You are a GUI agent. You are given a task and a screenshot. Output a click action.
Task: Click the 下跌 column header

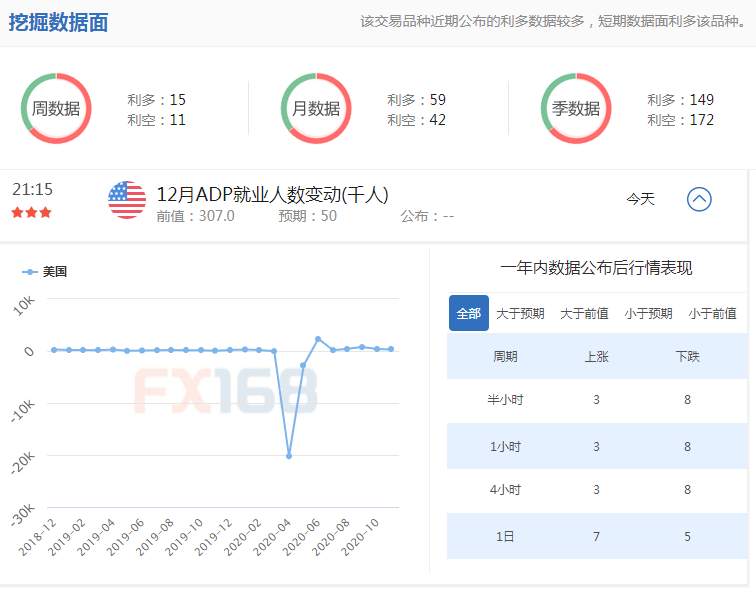click(688, 356)
